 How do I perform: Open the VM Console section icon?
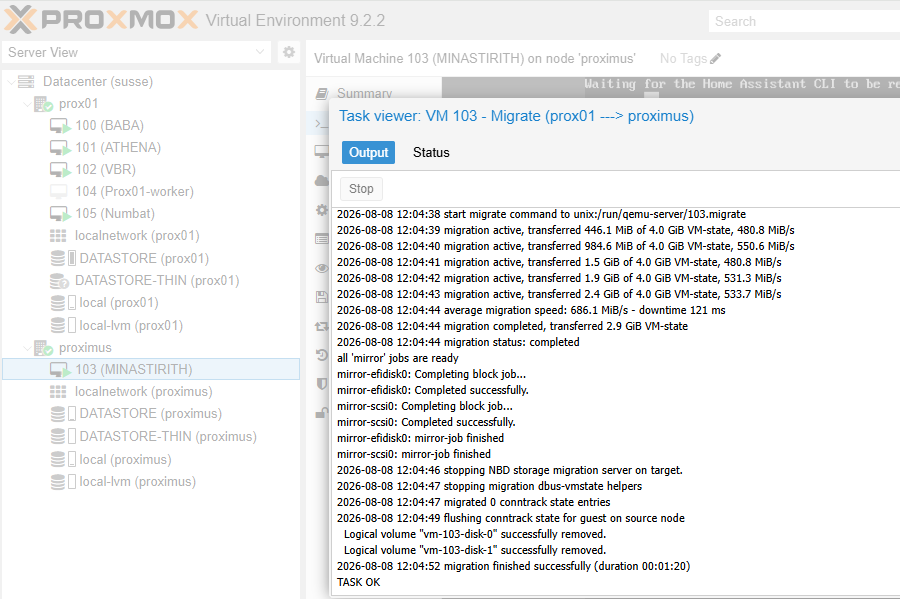point(321,123)
